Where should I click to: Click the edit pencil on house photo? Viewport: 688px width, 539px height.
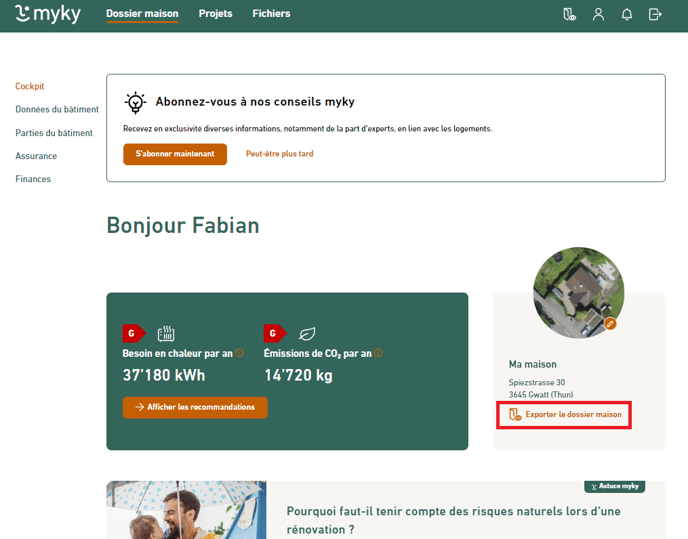[x=610, y=324]
